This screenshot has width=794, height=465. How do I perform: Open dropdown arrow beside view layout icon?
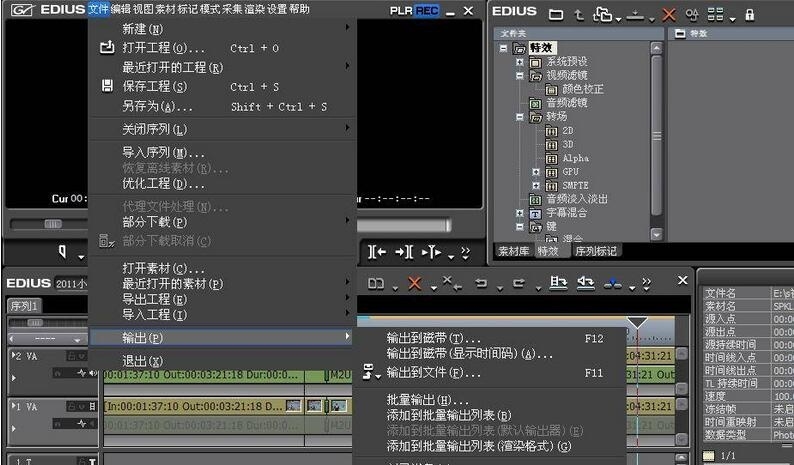click(732, 19)
